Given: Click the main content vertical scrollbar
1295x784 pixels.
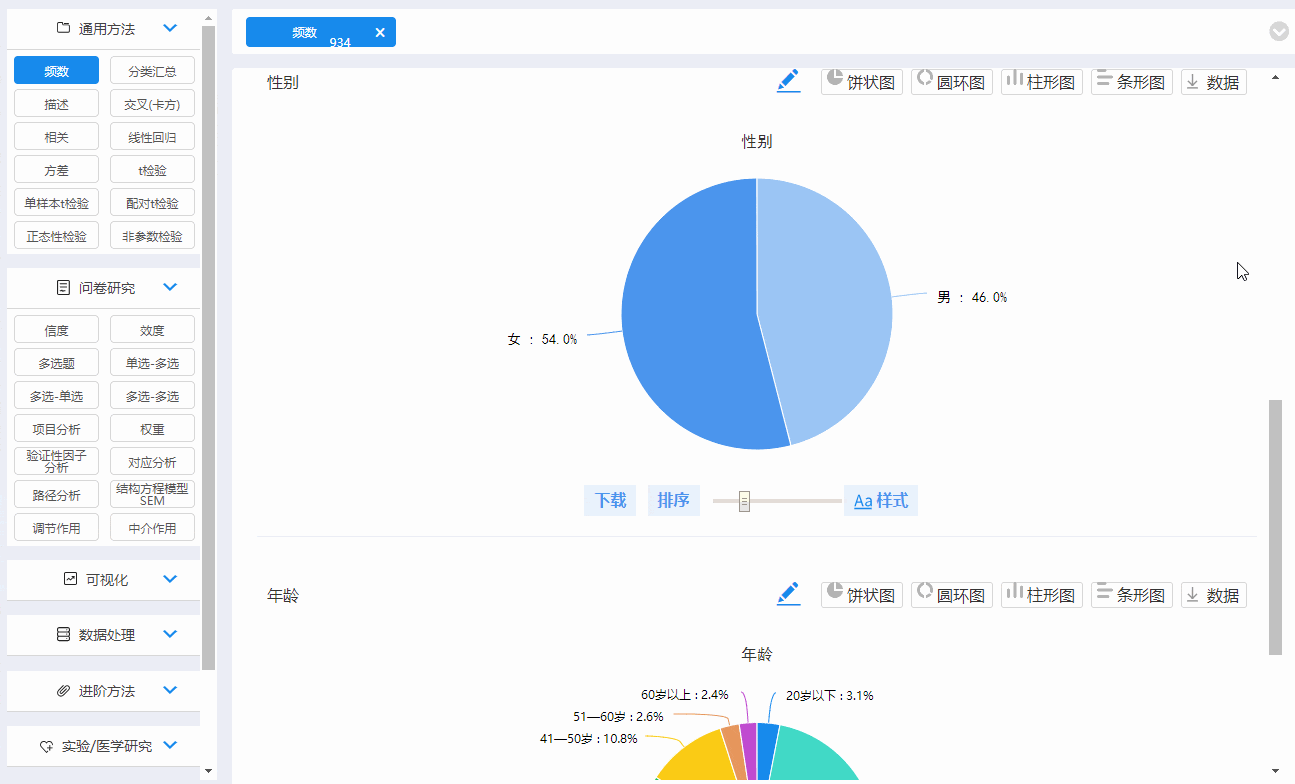Looking at the screenshot, I should pos(1275,527).
